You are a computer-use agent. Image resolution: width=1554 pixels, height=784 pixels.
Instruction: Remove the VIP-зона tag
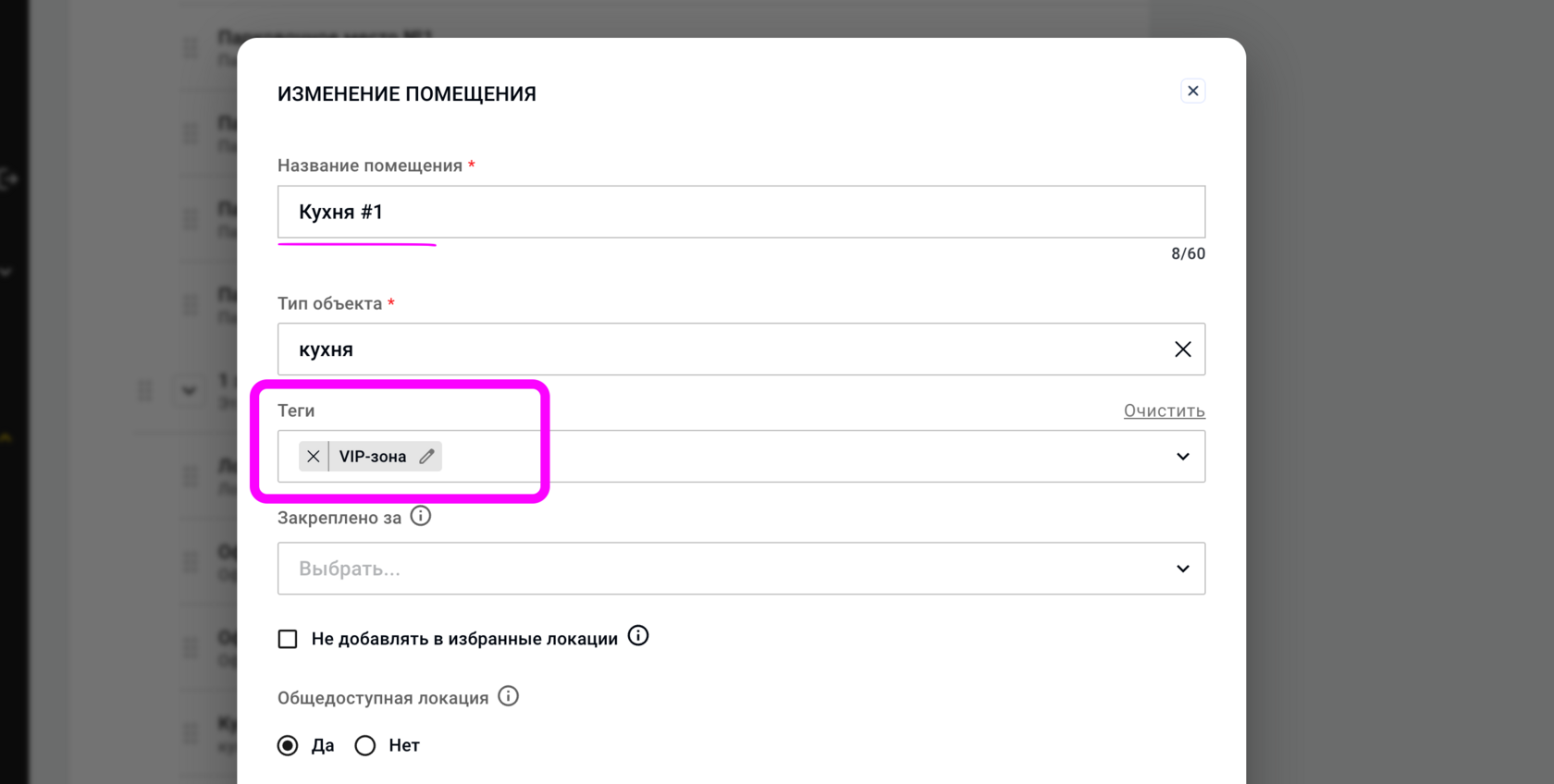pos(314,457)
